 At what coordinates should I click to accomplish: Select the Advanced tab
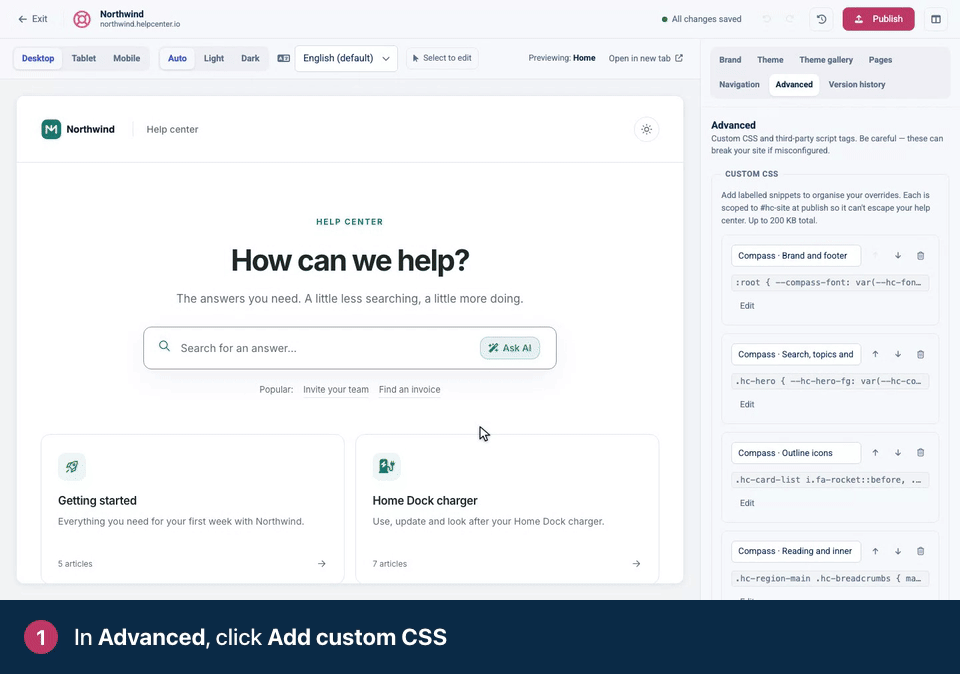(794, 84)
